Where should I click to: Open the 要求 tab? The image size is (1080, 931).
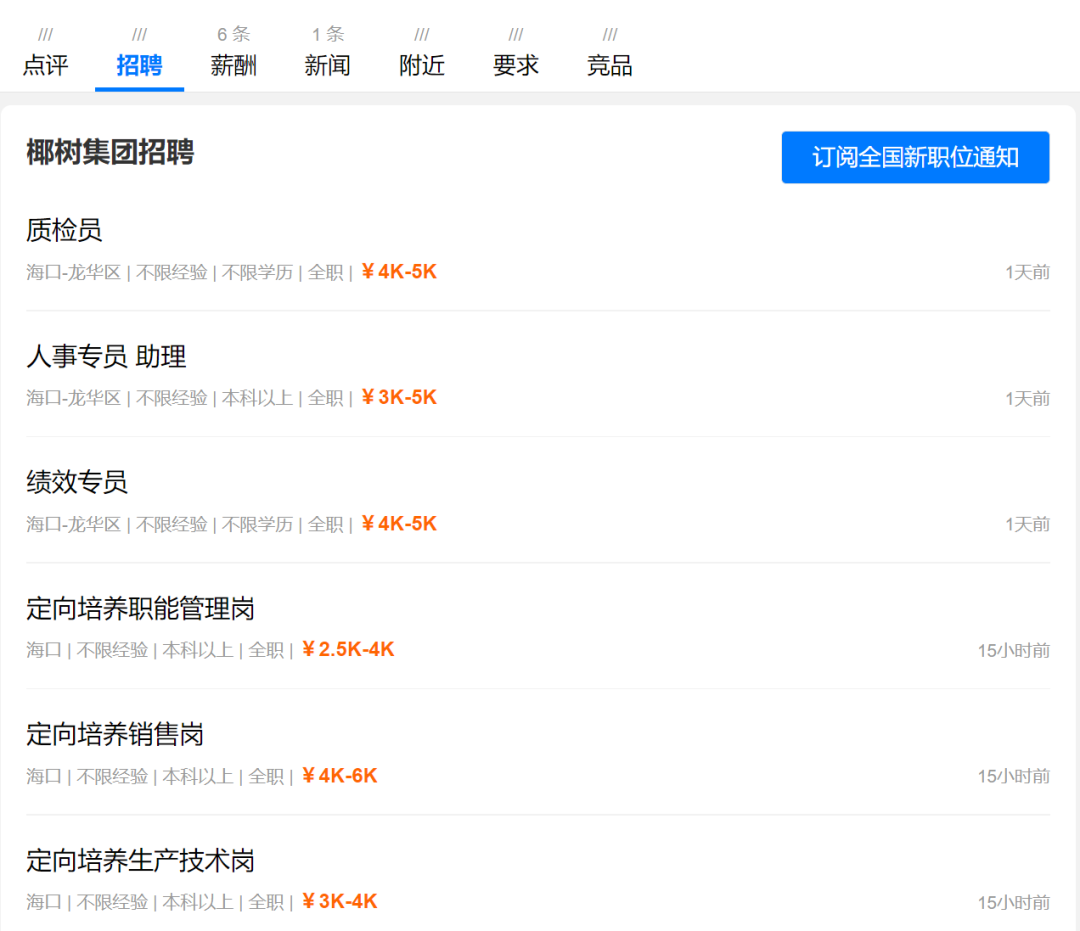click(x=515, y=66)
